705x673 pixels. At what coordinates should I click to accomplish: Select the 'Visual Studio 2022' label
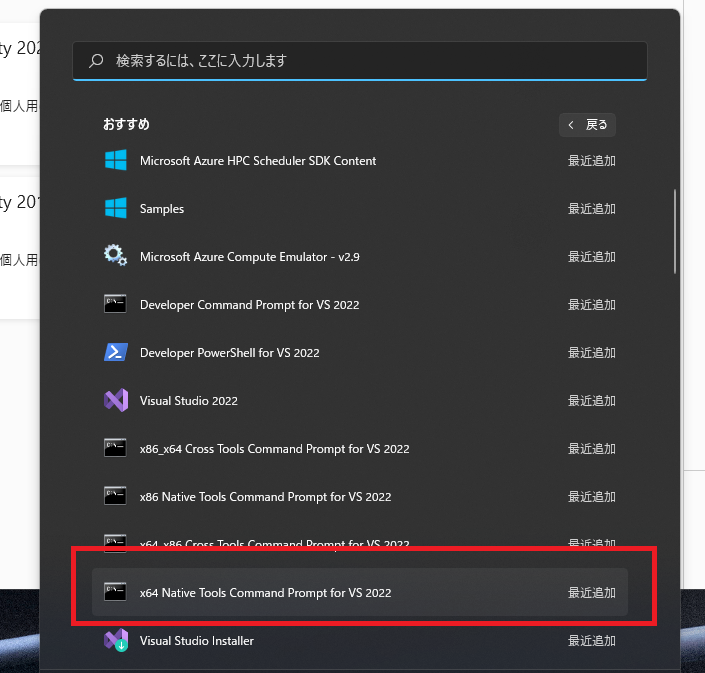(189, 401)
